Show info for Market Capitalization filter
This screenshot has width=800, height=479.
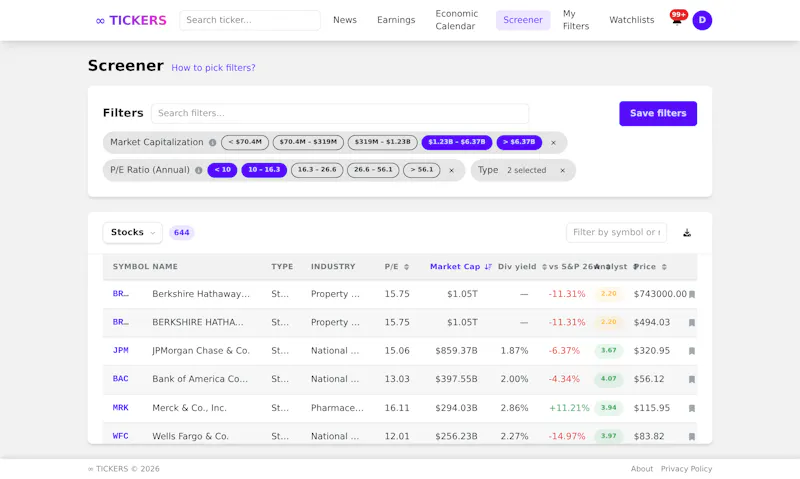click(x=212, y=142)
